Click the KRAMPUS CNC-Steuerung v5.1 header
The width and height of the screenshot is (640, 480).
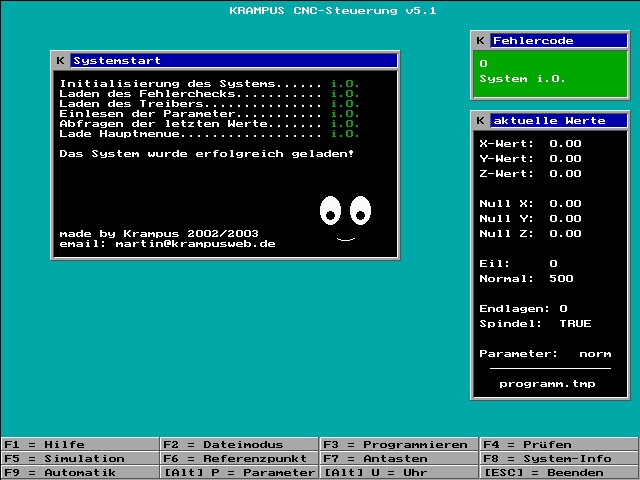click(x=333, y=11)
